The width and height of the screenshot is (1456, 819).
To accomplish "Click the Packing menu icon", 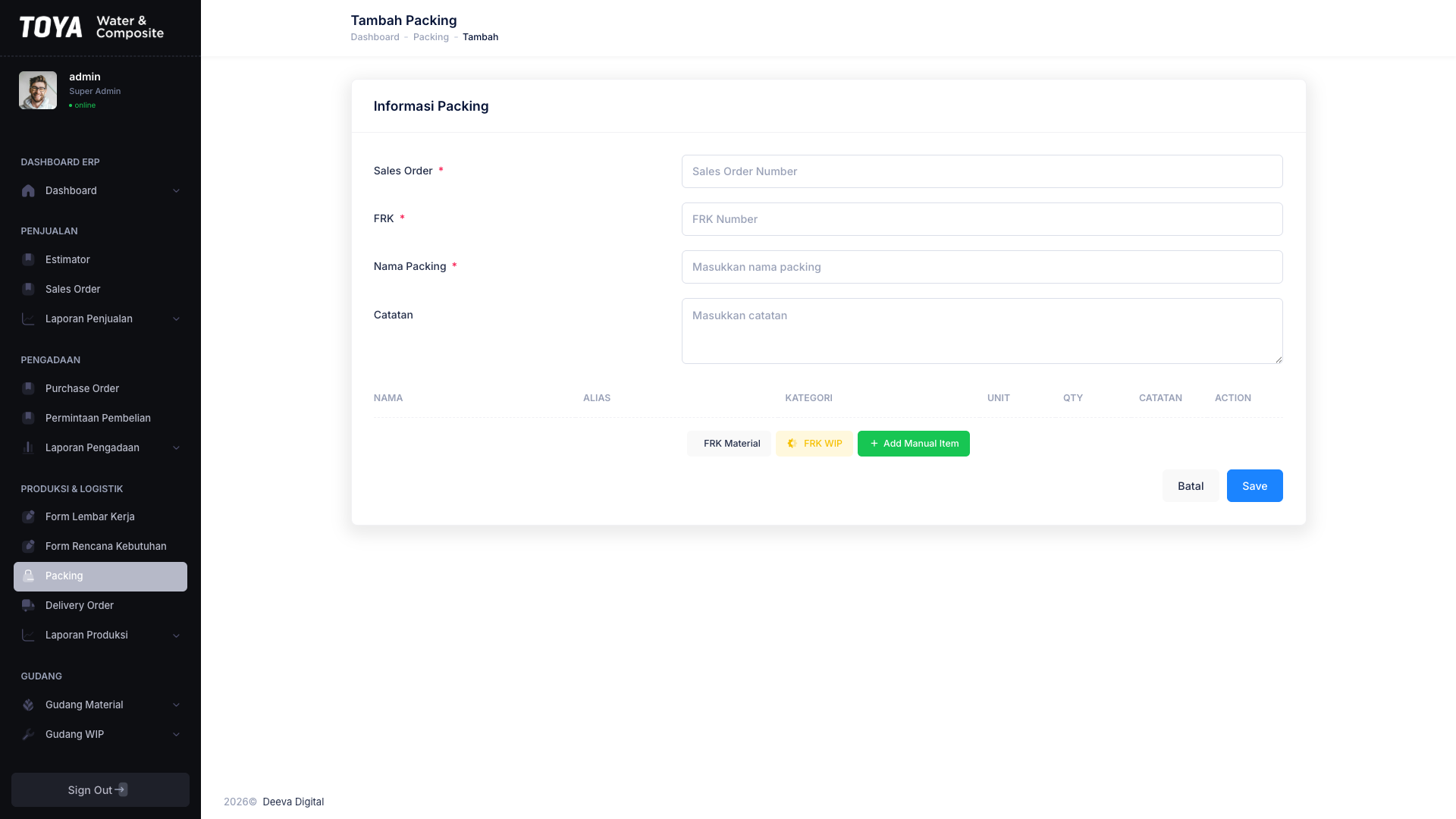I will pyautogui.click(x=28, y=576).
